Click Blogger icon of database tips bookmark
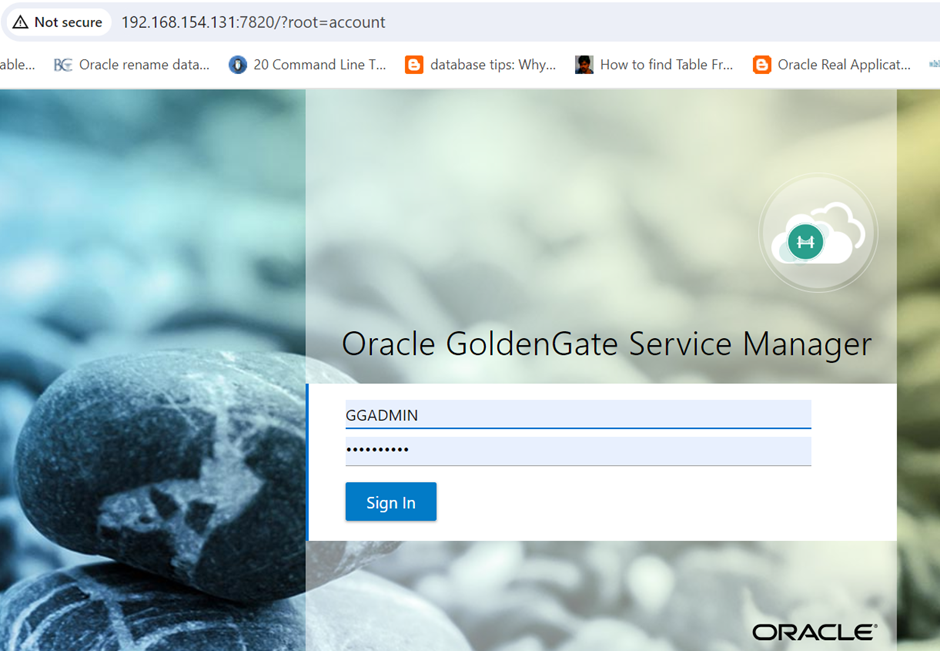Screen dimensions: 940x651 414,65
